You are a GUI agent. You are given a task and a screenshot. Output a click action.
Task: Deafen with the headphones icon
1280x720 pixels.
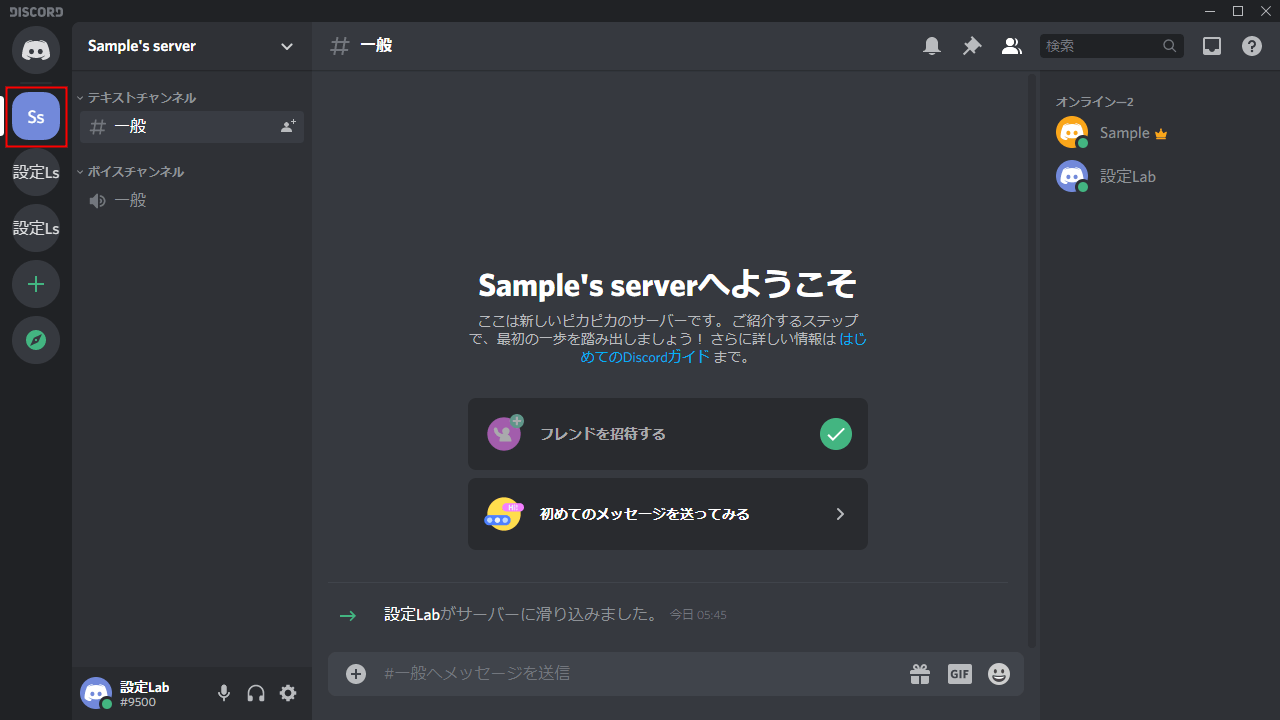(x=256, y=693)
